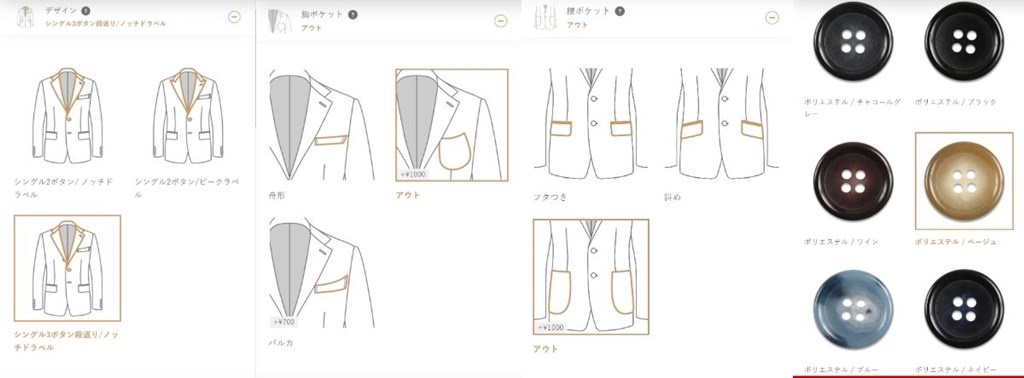The width and height of the screenshot is (1024, 378).
Task: Select シングル2ボタン/ピークラペル jacket design
Action: click(188, 116)
